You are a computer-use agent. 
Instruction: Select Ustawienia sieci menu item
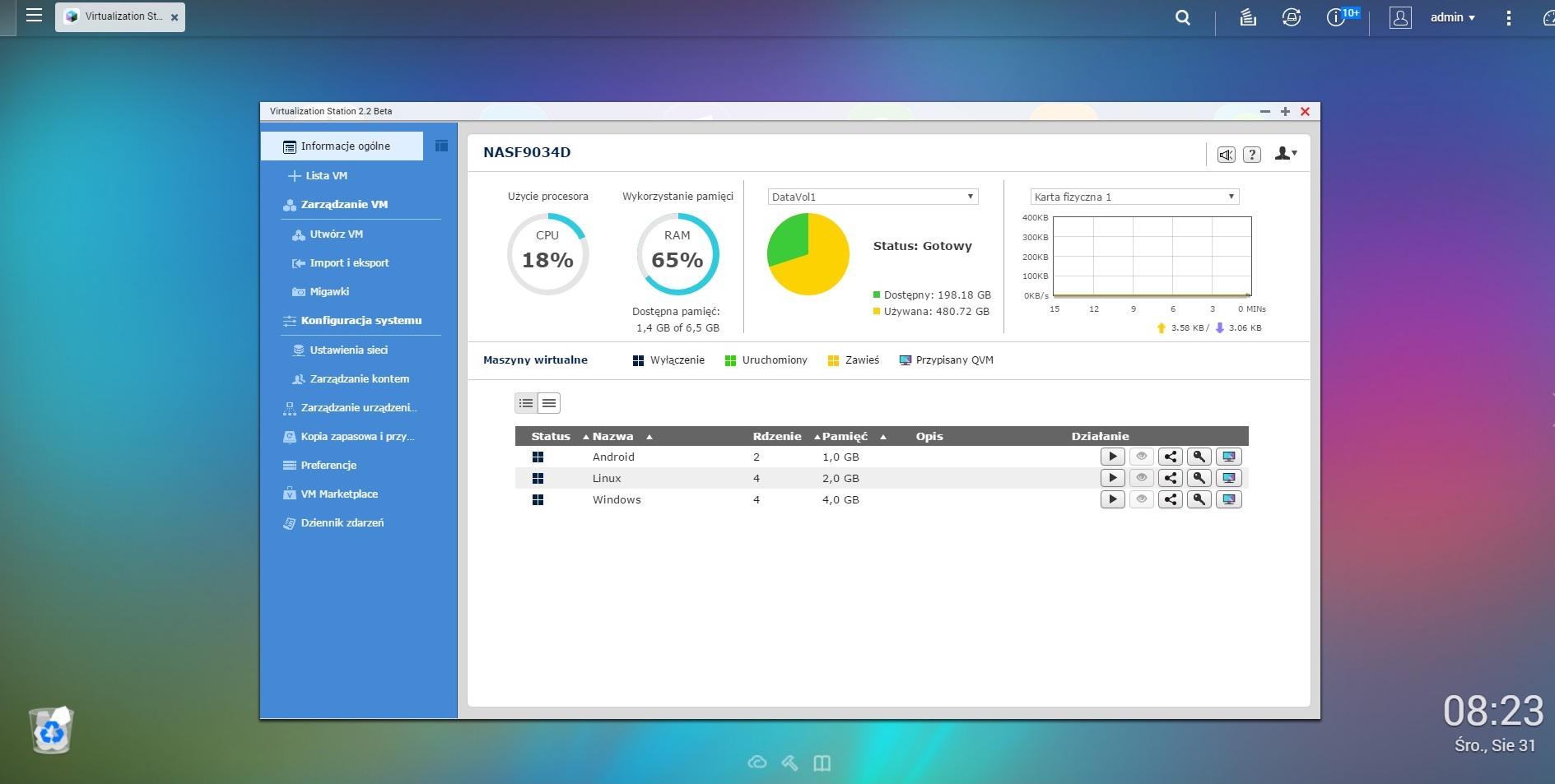click(348, 350)
